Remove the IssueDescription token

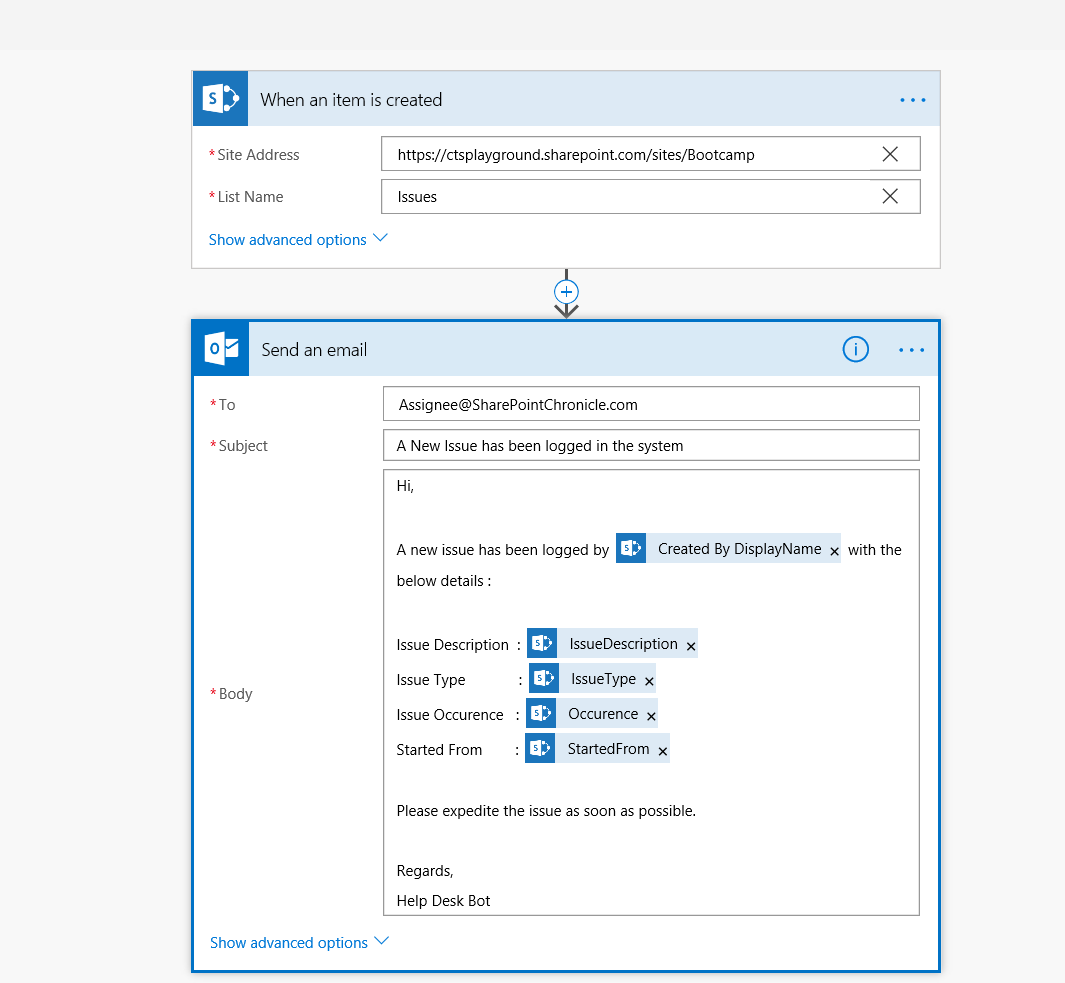[x=691, y=647]
